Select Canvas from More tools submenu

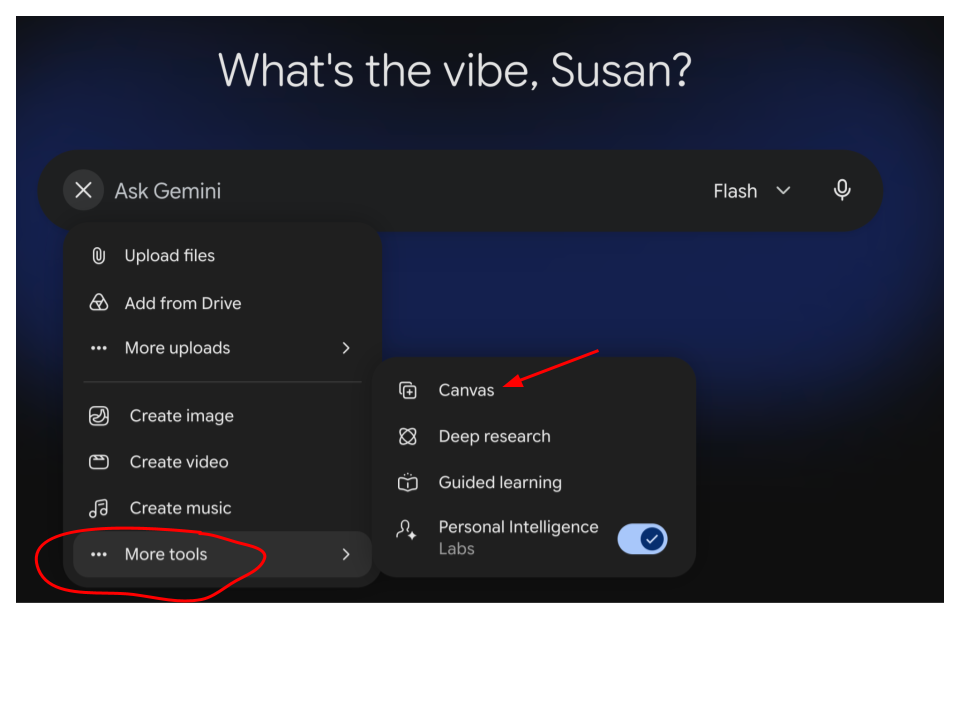pyautogui.click(x=534, y=390)
